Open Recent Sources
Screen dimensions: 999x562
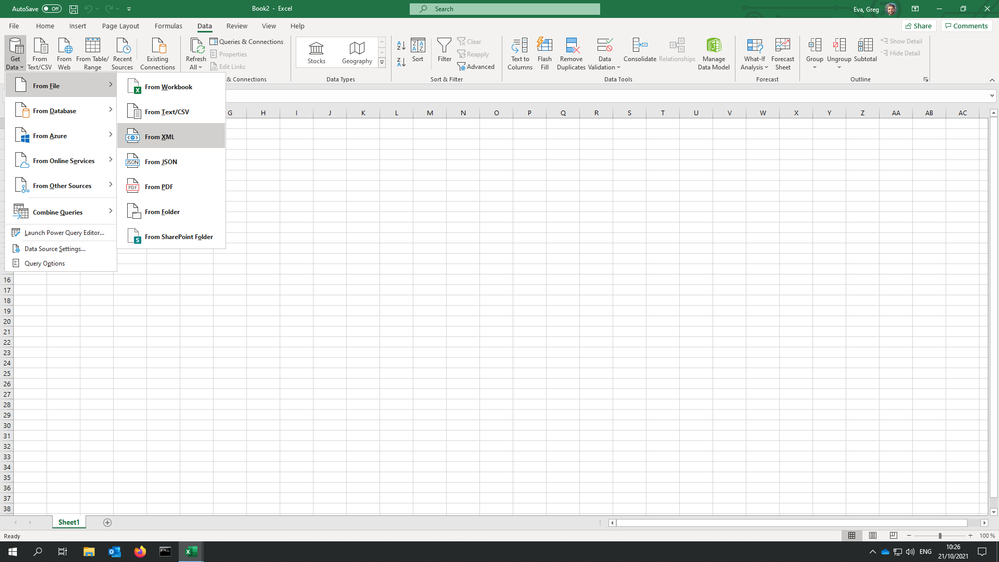click(x=122, y=54)
